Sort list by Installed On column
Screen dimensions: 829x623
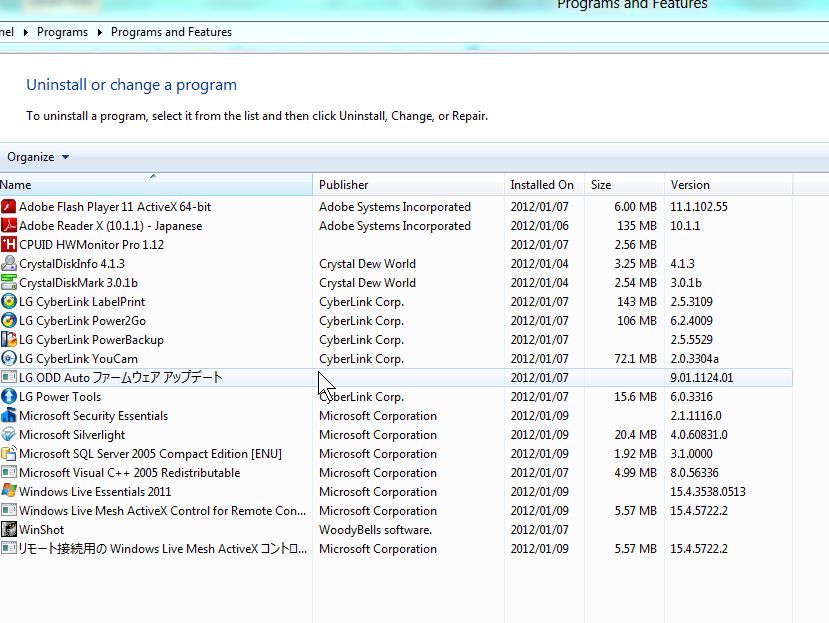tap(545, 185)
